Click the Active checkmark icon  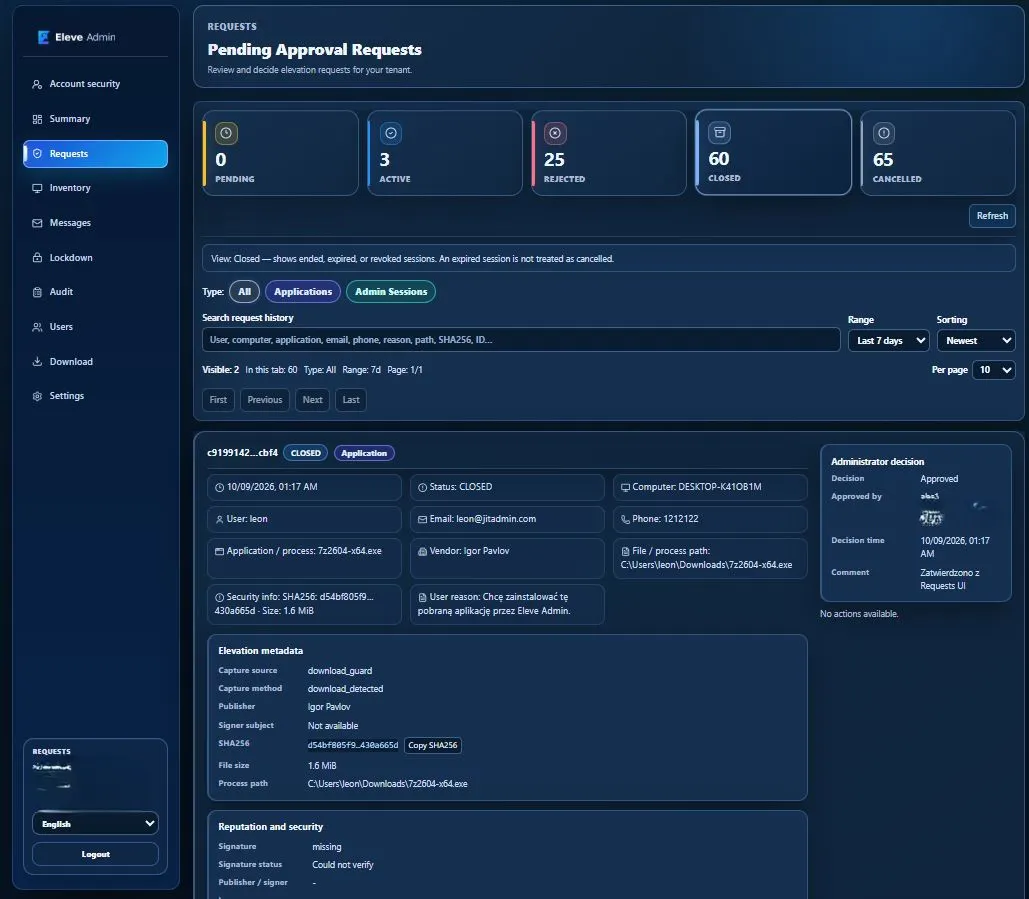click(x=390, y=133)
